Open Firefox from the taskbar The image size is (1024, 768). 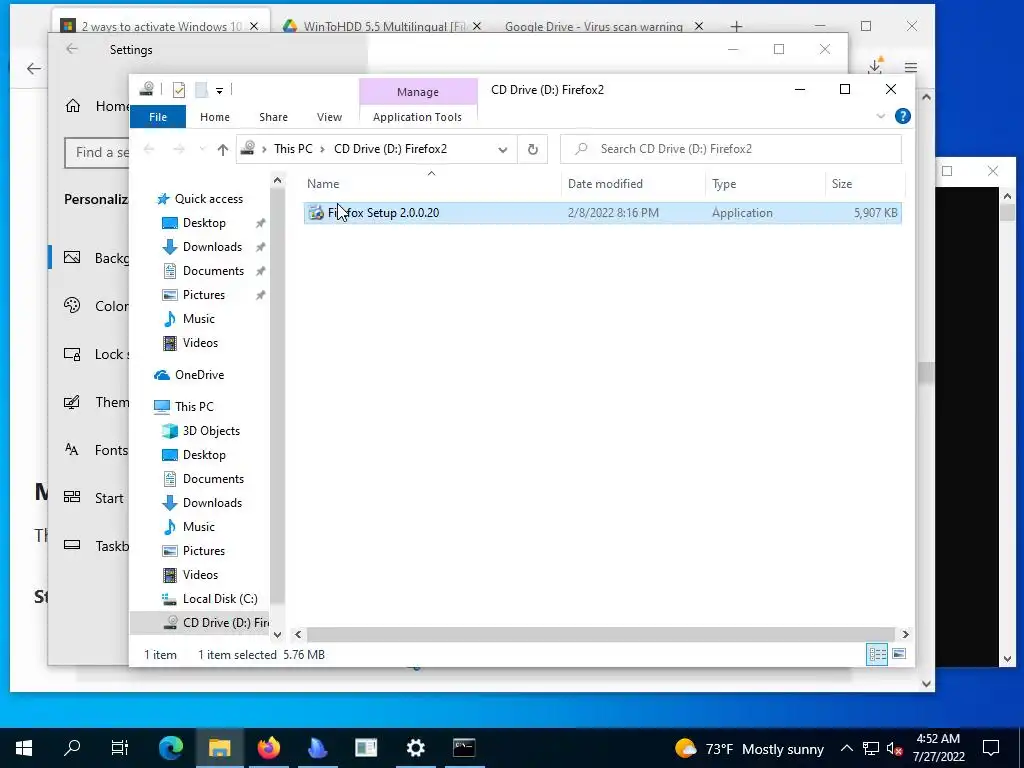pos(268,748)
